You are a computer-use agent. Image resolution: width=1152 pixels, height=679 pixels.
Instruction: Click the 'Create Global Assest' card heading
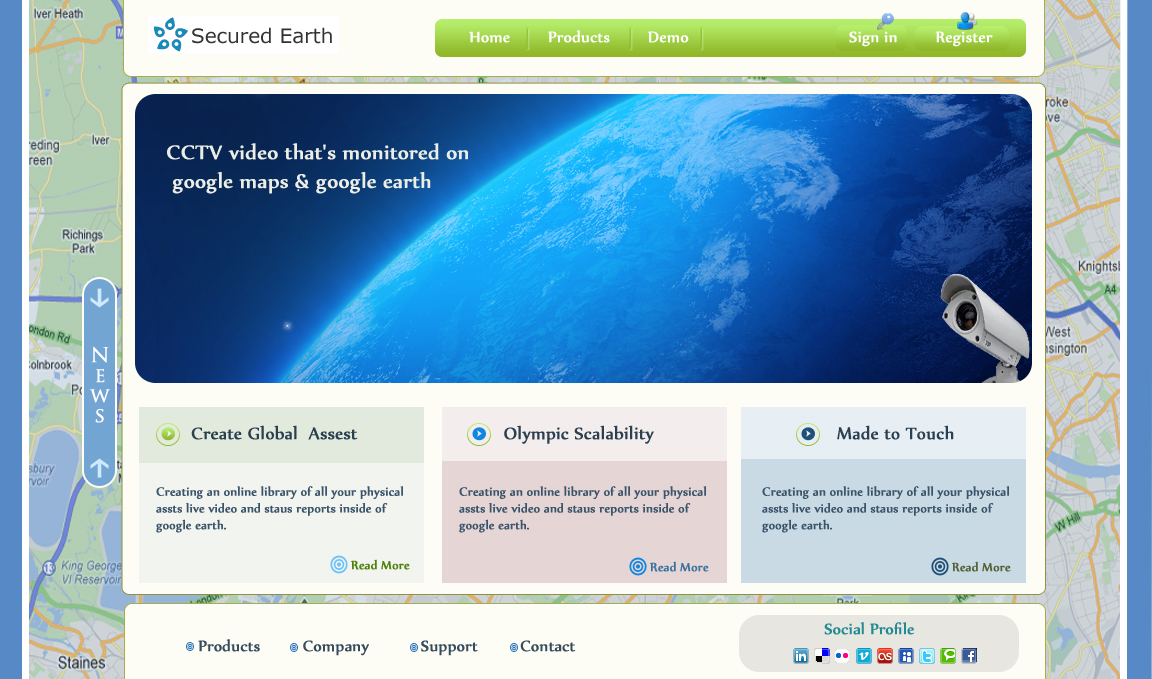[x=274, y=434]
